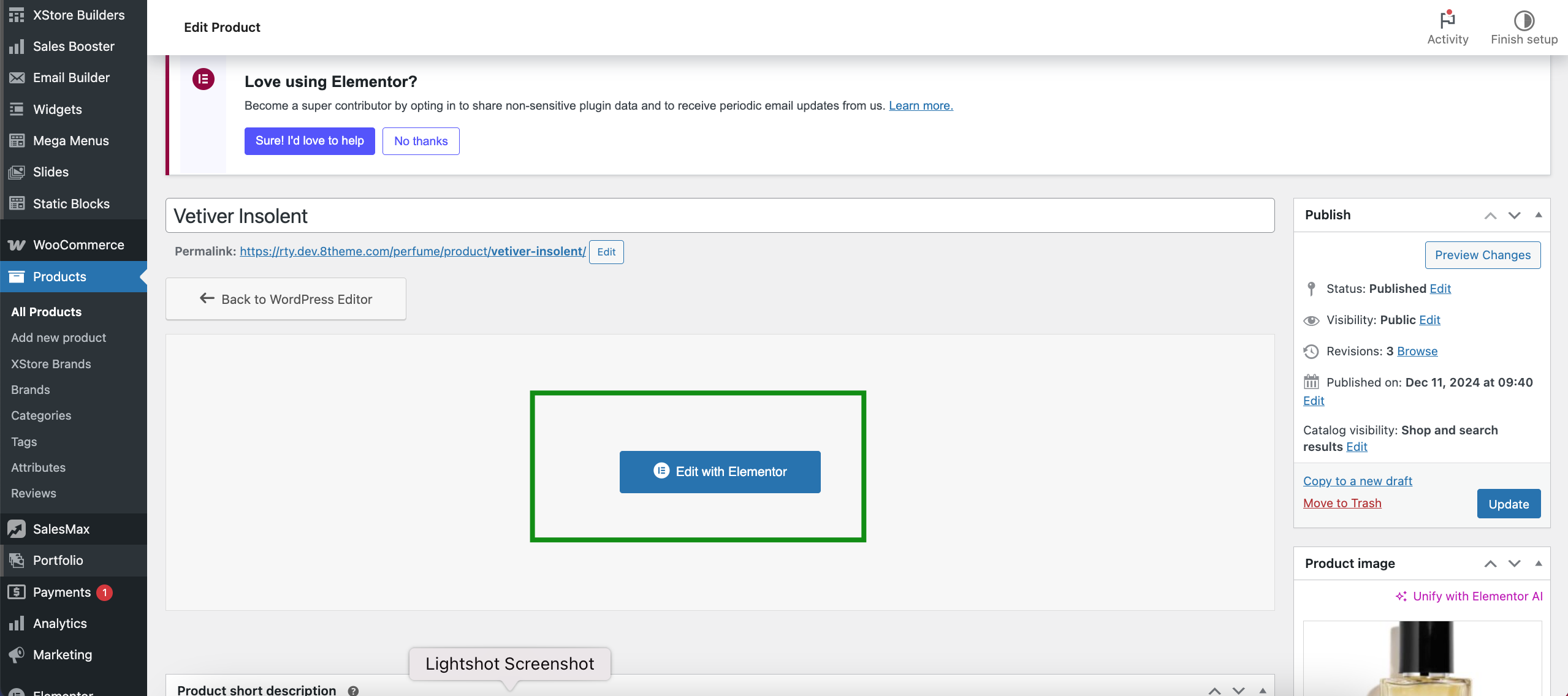The width and height of the screenshot is (1568, 696).
Task: Edit the Public visibility setting
Action: [x=1429, y=320]
